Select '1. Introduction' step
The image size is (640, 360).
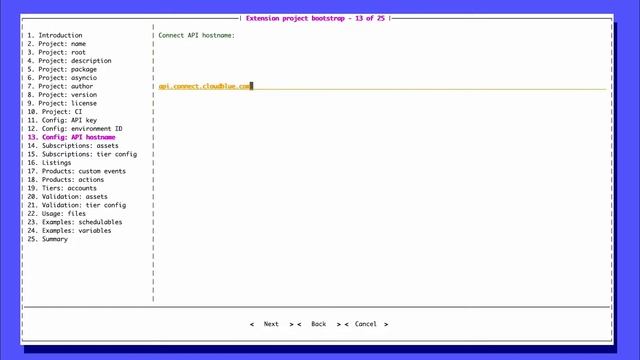pos(55,36)
